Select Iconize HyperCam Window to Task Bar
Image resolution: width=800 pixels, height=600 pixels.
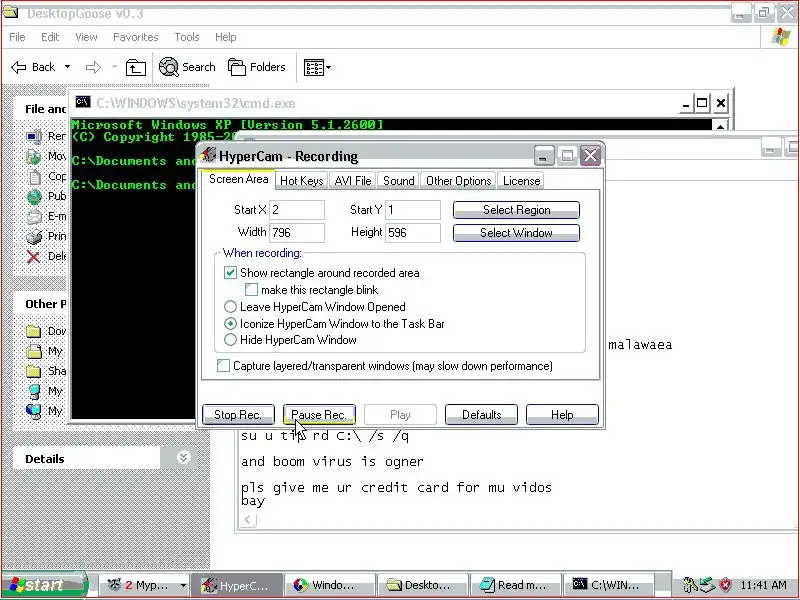[230, 323]
